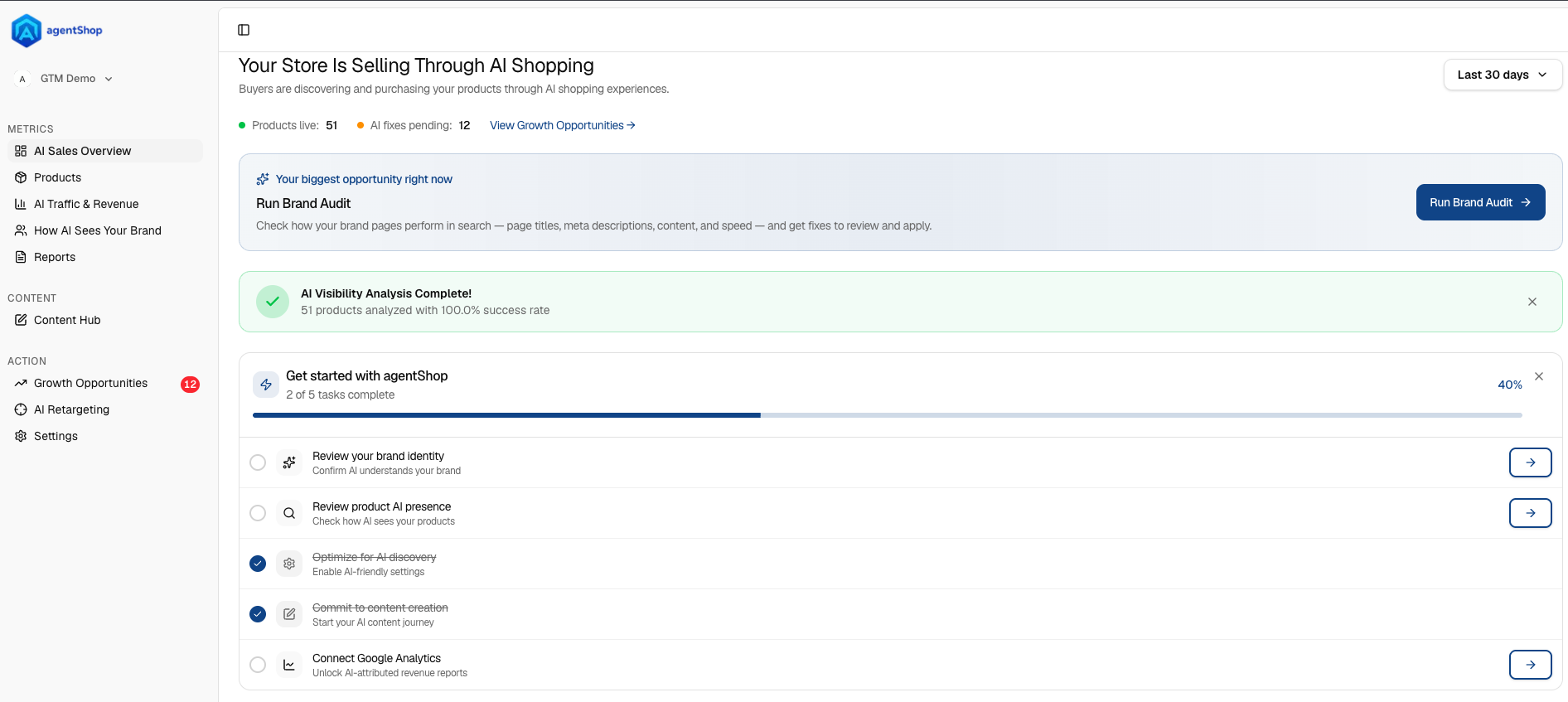The width and height of the screenshot is (1568, 702).
Task: Click the Growth Opportunities trend icon
Action: (21, 383)
